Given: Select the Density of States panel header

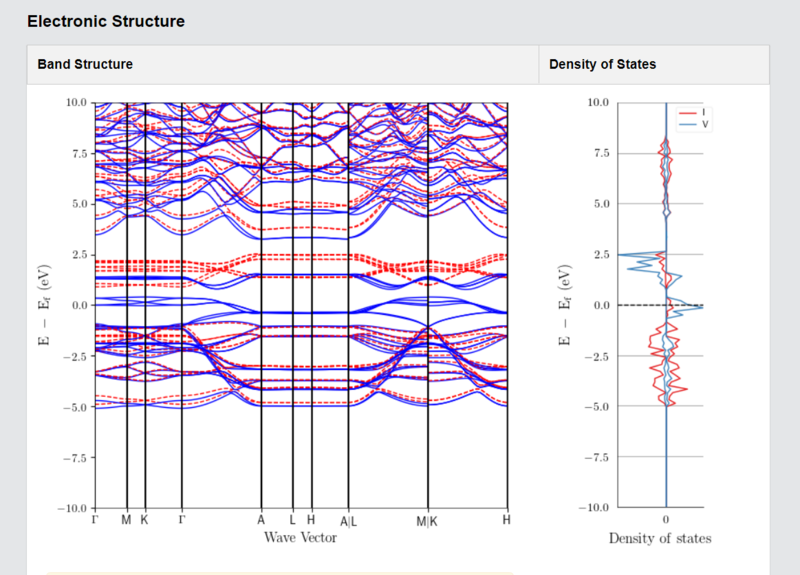Looking at the screenshot, I should pyautogui.click(x=654, y=64).
